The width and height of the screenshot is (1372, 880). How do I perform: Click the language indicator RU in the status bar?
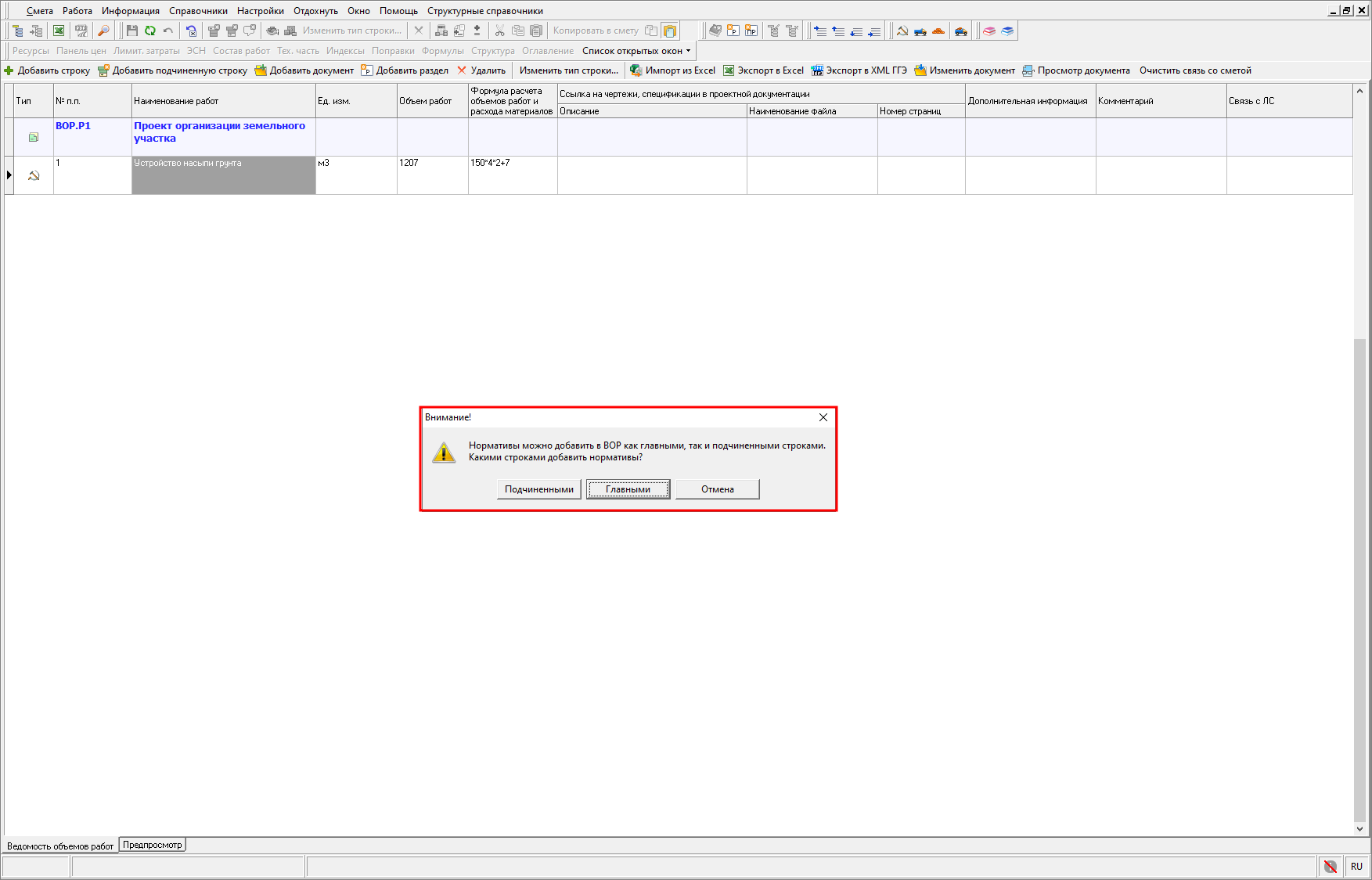point(1356,866)
